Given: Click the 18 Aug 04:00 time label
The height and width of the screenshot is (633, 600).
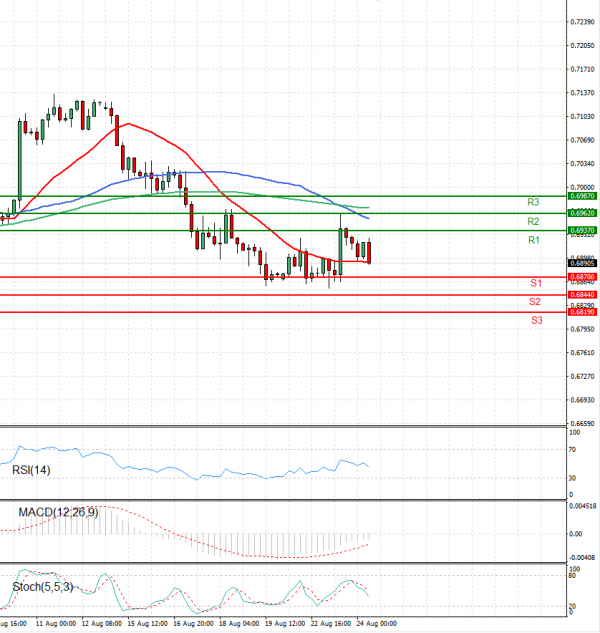Looking at the screenshot, I should click(x=239, y=624).
